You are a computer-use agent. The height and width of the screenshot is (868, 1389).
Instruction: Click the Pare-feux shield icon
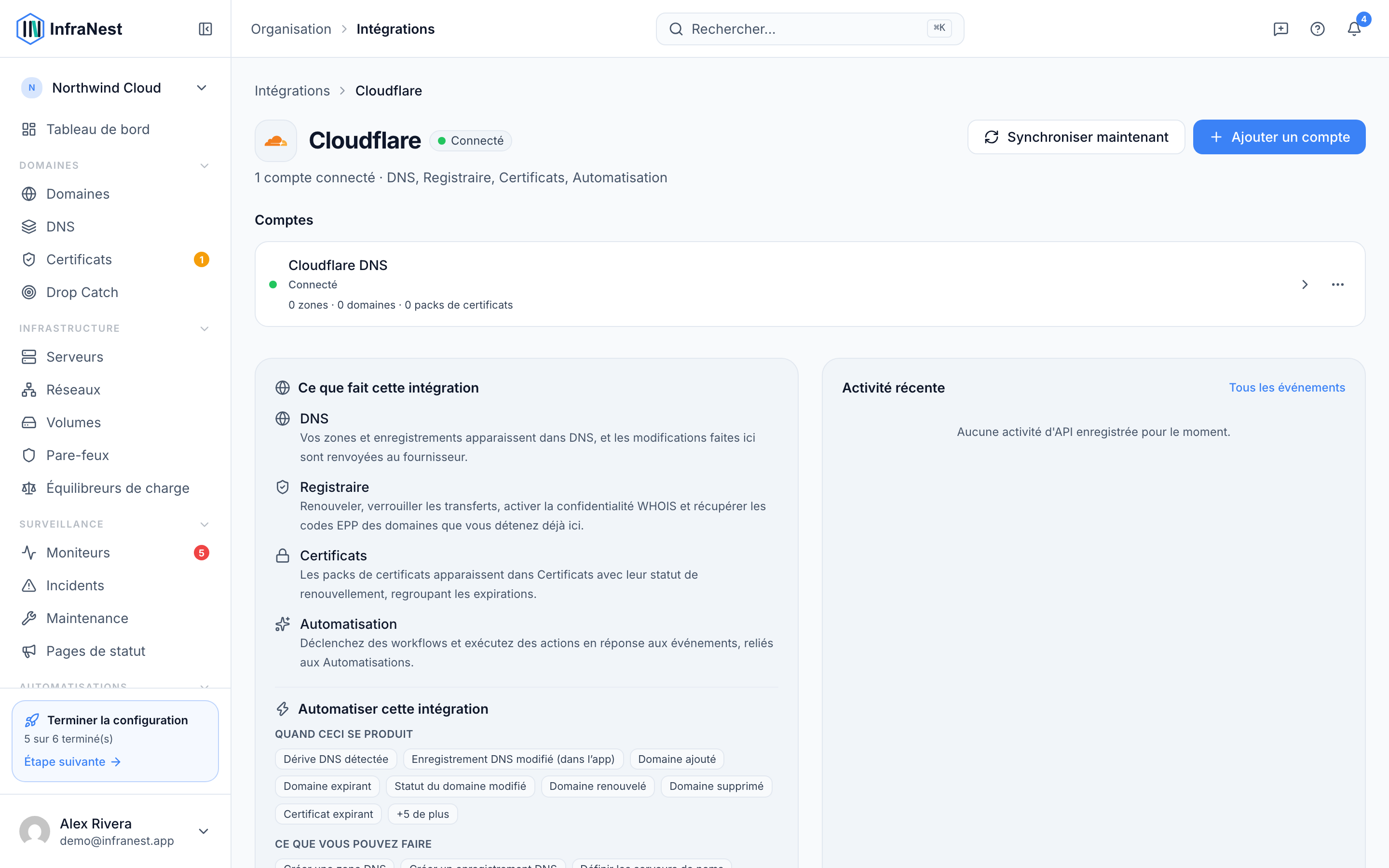pos(29,455)
